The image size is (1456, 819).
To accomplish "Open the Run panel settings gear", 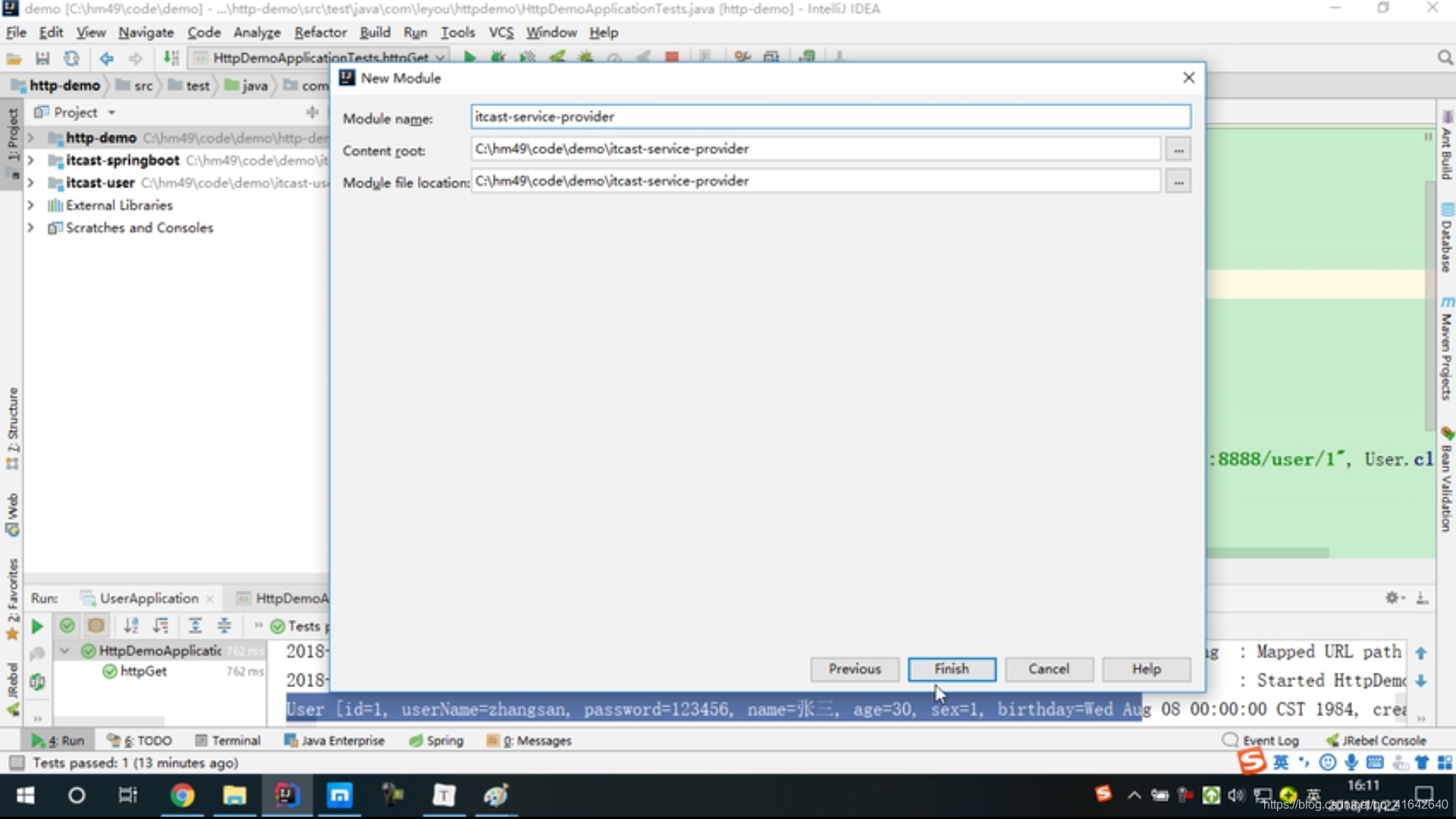I will point(1392,598).
